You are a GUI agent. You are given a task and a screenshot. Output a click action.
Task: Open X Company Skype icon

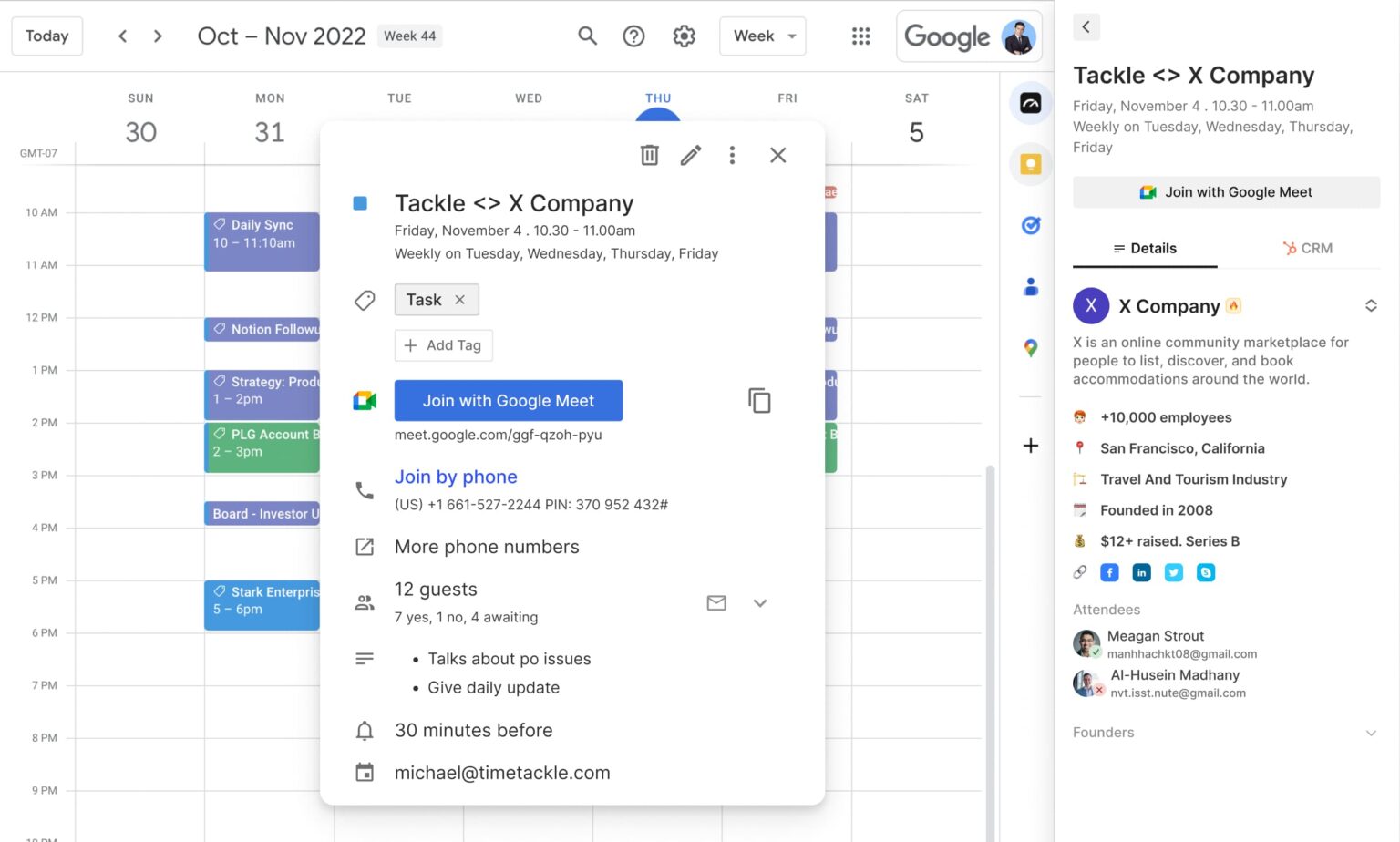pos(1206,572)
